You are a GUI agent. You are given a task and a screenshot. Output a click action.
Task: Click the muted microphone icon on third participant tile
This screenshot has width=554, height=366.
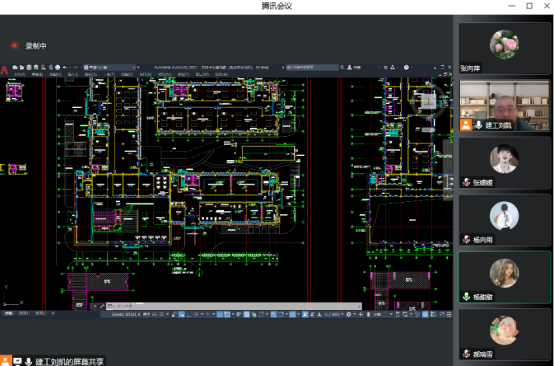click(466, 182)
